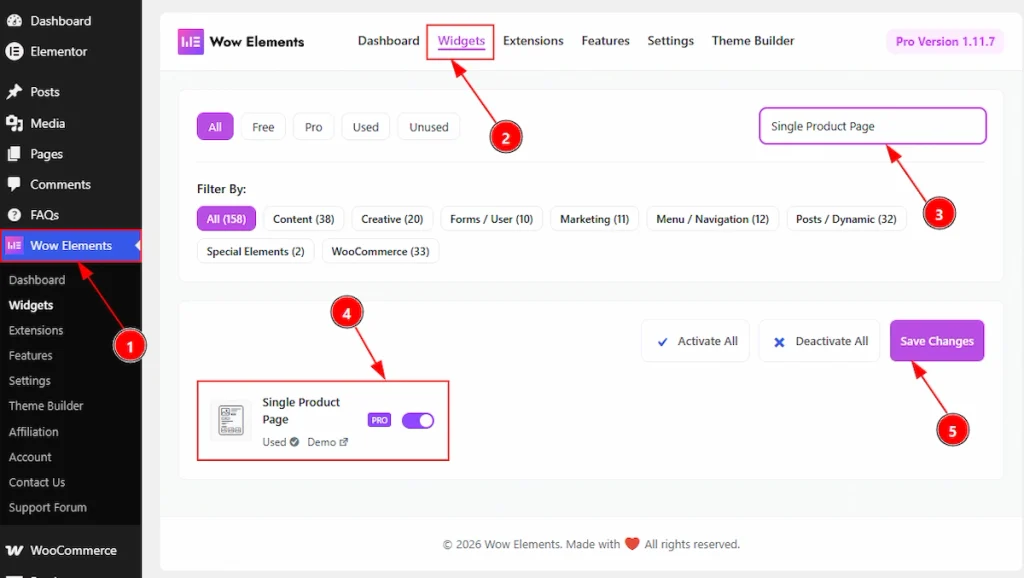Screen dimensions: 1024x578
Task: Filter by Marketing (11) category
Action: pos(594,219)
